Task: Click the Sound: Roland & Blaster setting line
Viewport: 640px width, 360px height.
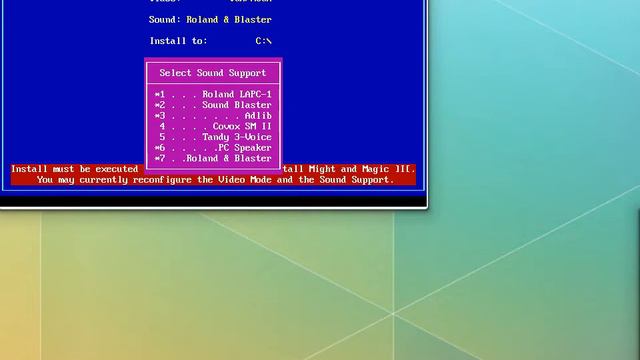Action: [210, 20]
